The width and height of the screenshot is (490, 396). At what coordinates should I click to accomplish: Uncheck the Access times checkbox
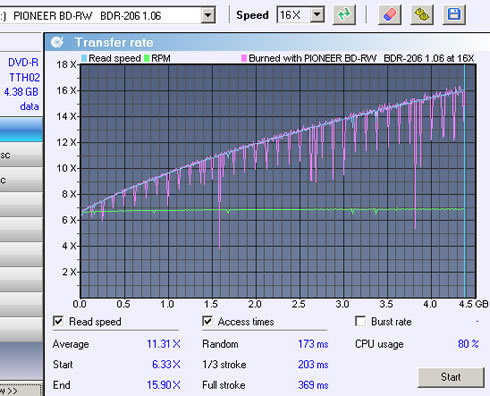(207, 321)
